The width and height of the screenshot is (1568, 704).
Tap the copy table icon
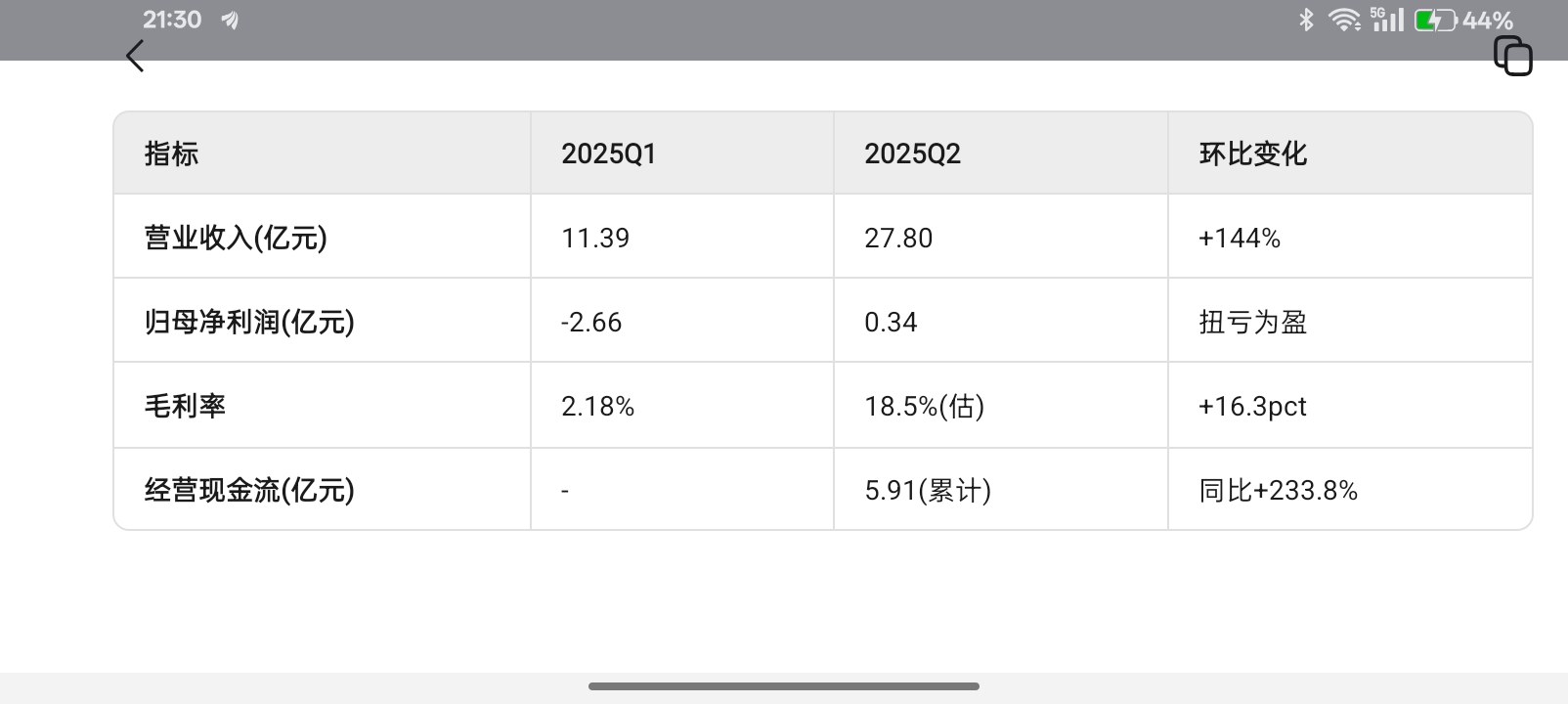[1512, 56]
